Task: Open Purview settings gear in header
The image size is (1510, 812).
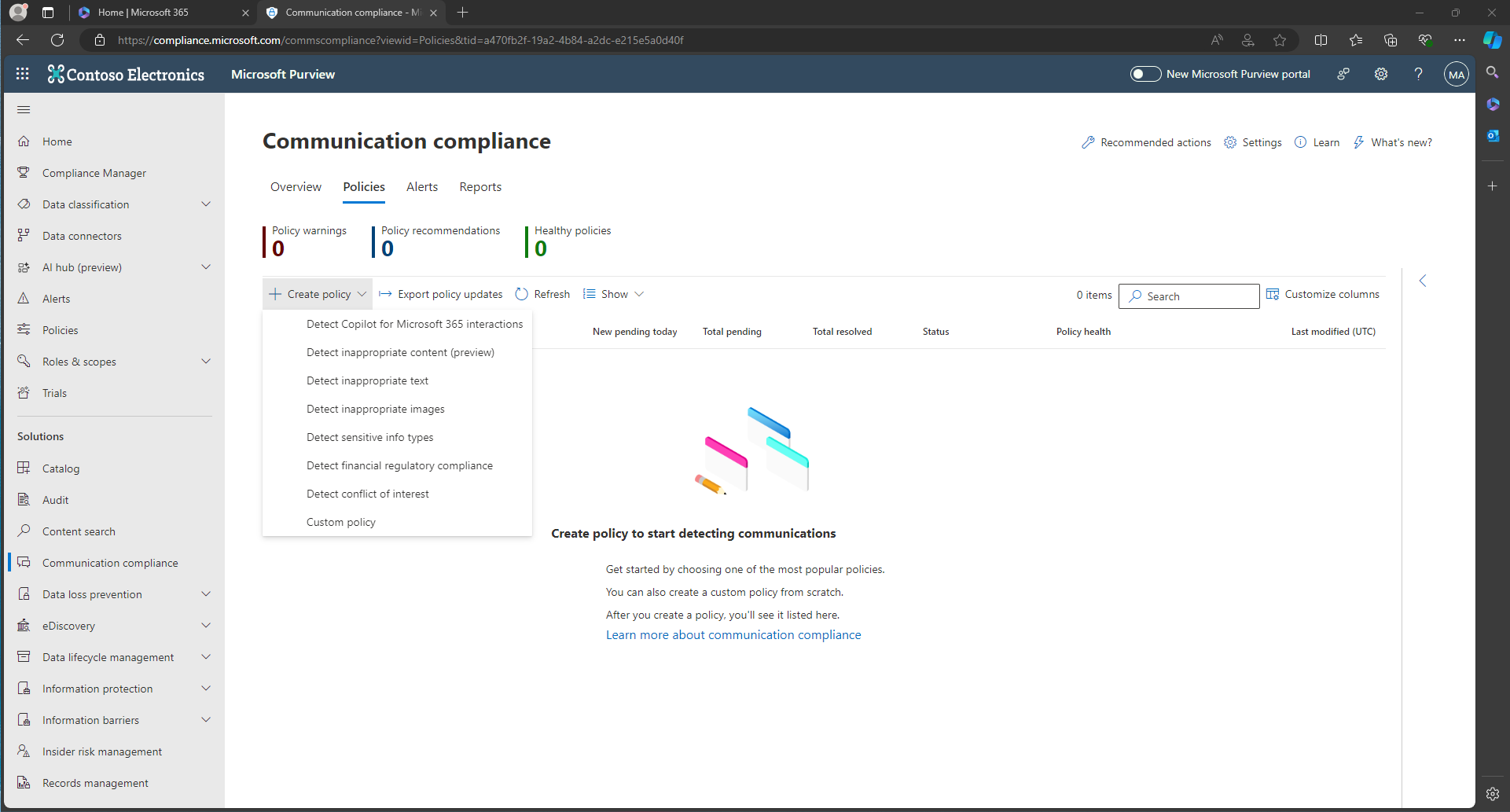Action: pyautogui.click(x=1381, y=74)
